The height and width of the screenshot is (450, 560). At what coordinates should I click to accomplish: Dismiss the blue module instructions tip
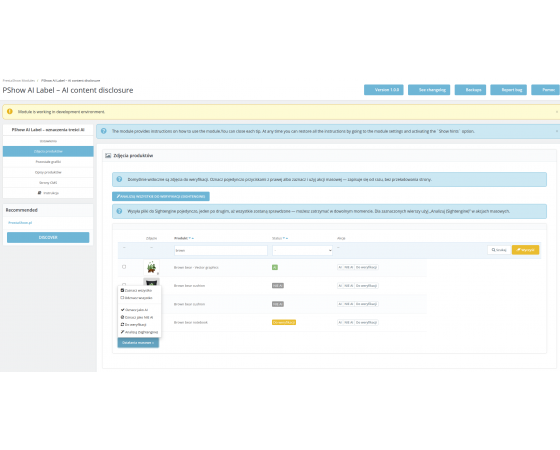(x=556, y=131)
